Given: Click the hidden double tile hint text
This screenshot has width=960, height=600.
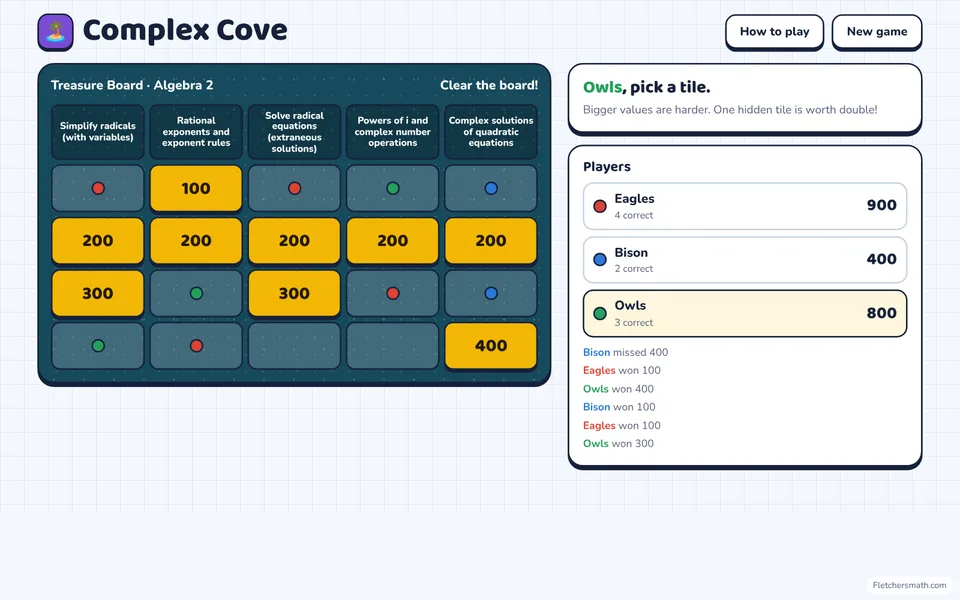Looking at the screenshot, I should pos(730,110).
